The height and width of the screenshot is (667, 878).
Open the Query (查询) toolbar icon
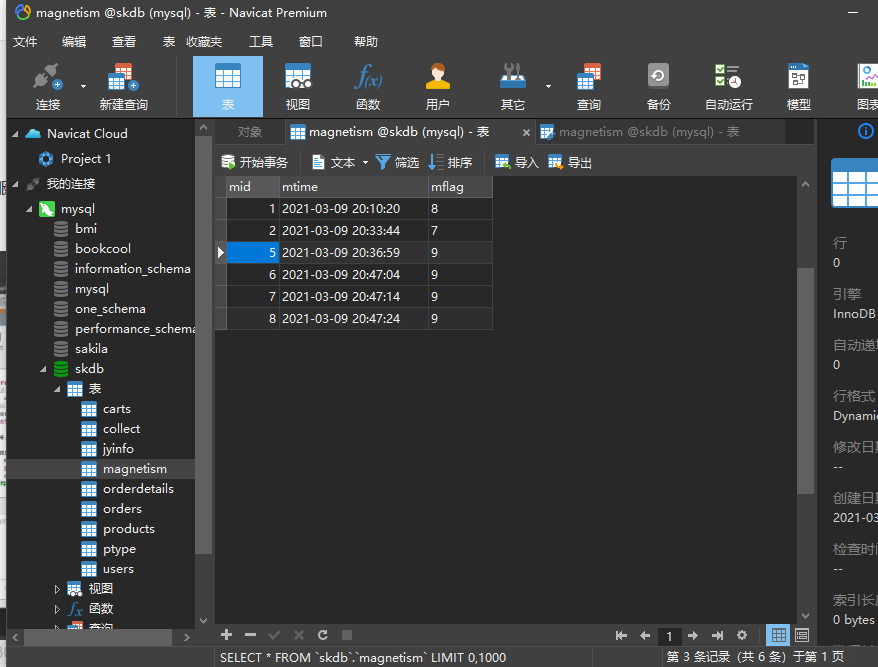click(589, 87)
